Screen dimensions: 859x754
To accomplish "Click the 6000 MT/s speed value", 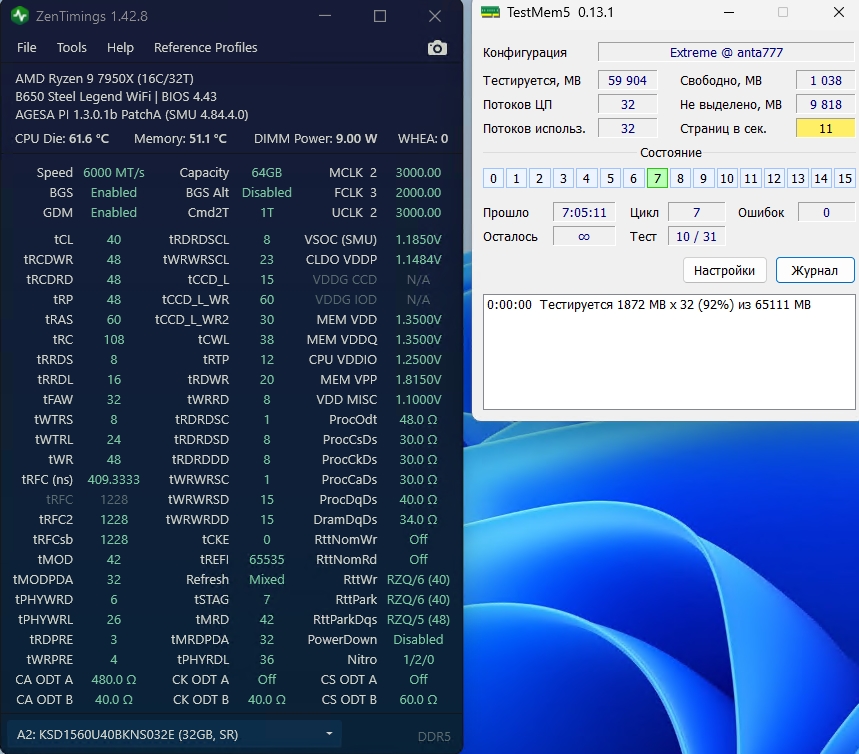I will pyautogui.click(x=113, y=173).
